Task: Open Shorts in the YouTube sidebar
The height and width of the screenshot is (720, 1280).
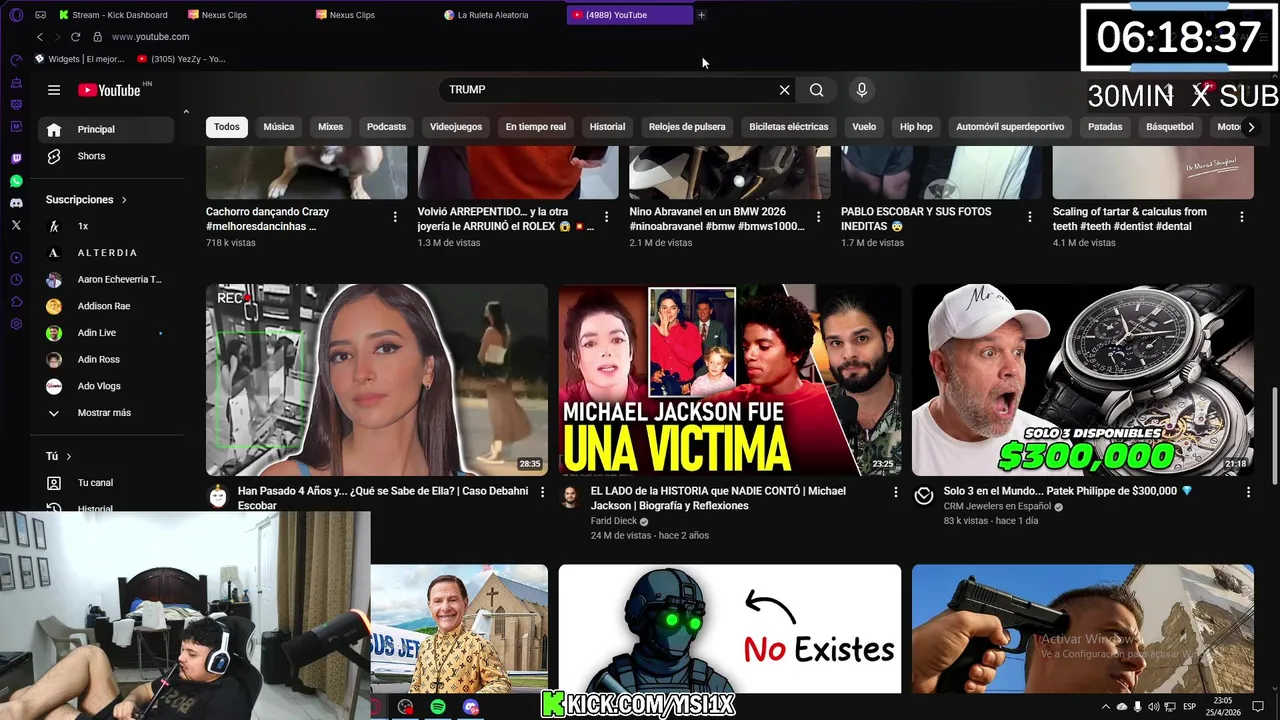Action: pyautogui.click(x=107, y=156)
